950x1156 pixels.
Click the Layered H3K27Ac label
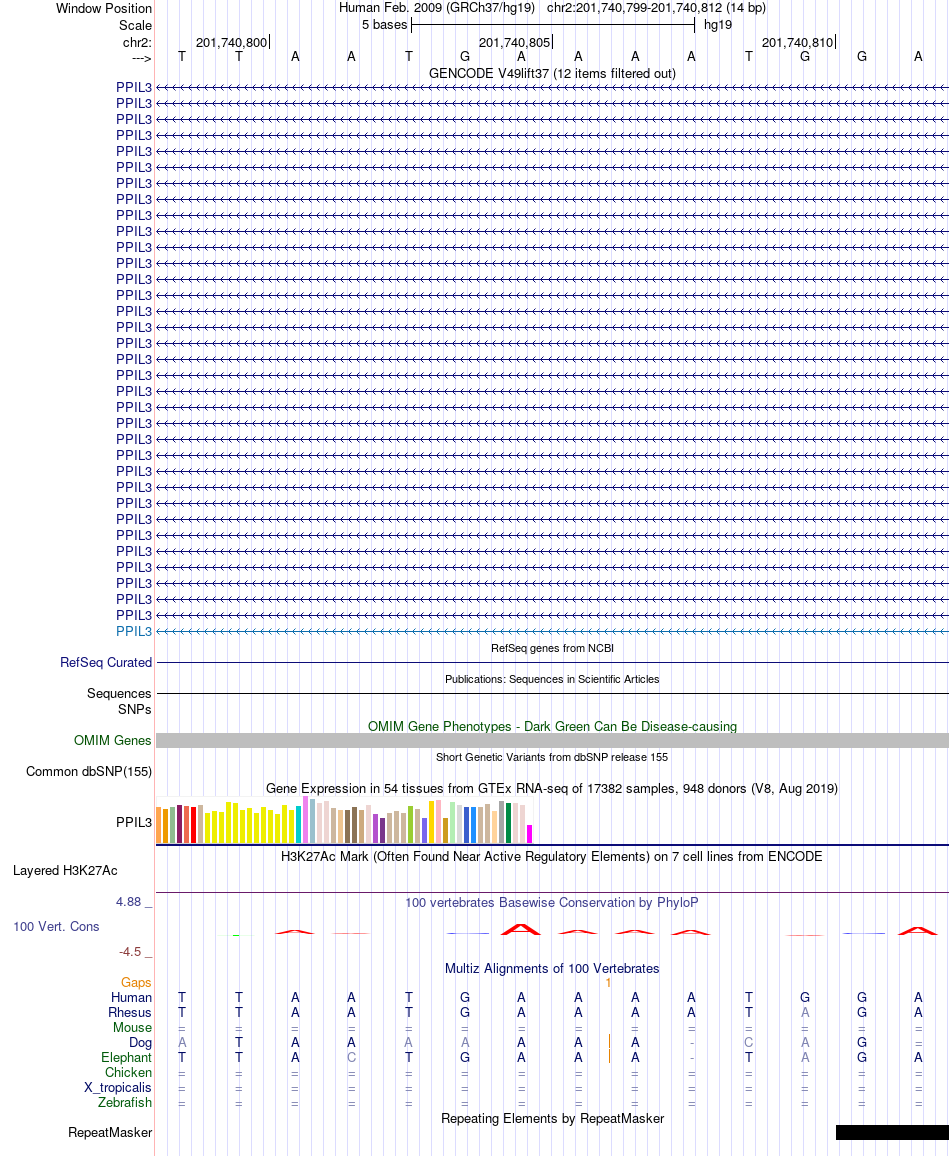tap(65, 871)
